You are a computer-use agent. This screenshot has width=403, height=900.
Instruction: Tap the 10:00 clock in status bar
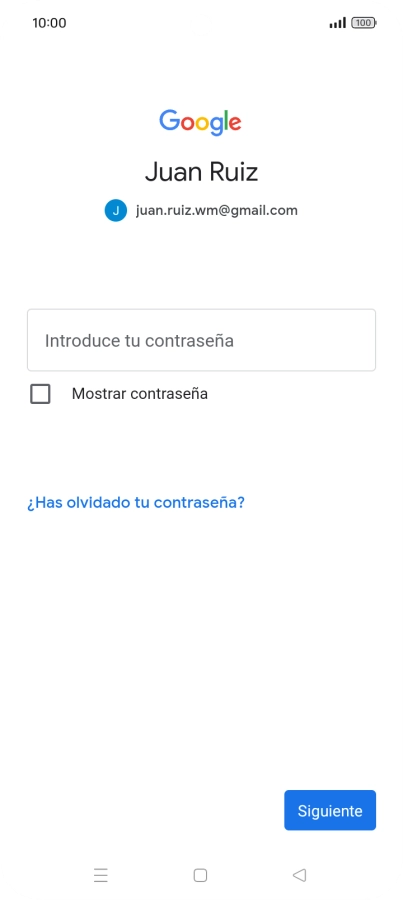tap(49, 23)
